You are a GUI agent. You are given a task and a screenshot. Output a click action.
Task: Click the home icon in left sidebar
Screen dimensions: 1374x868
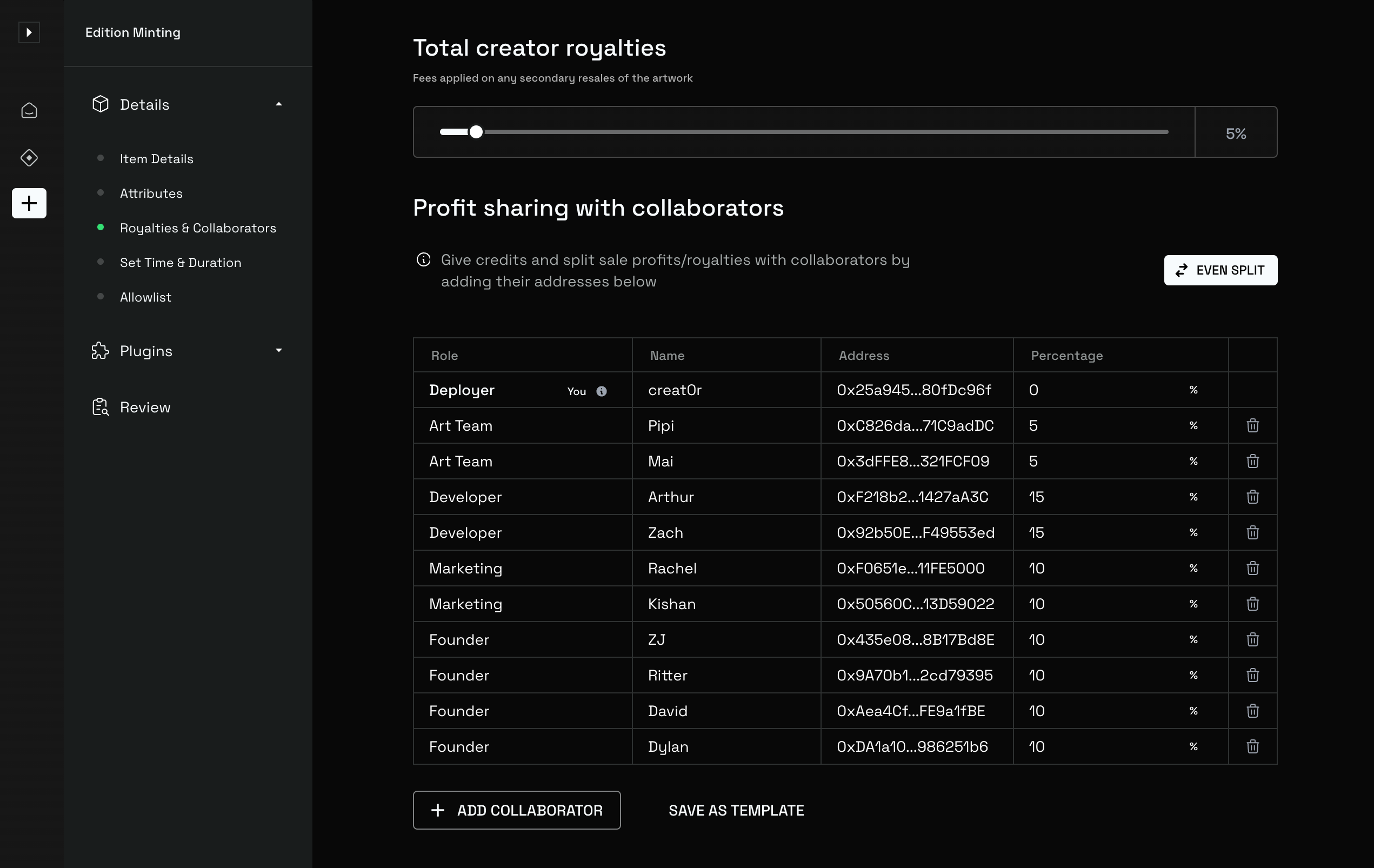[29, 110]
